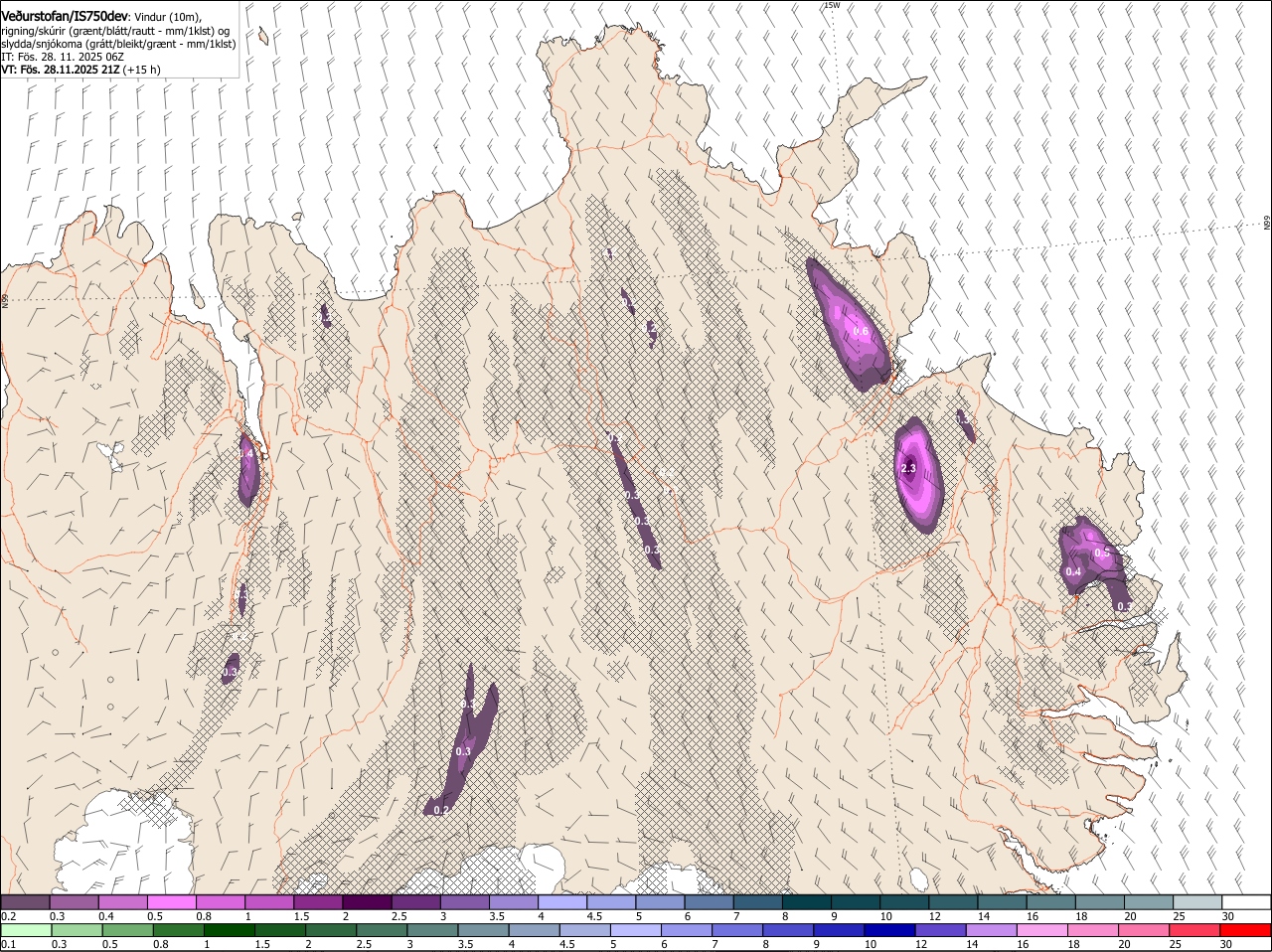This screenshot has height=952, width=1272.
Task: Pick the pink legend swatch labeled 0.5 in purple scale
Action: click(171, 901)
